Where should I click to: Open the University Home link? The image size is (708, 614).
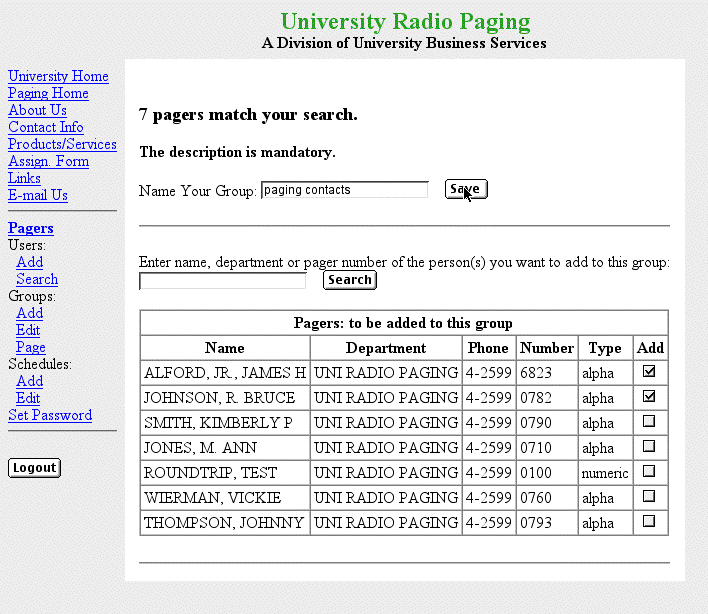(58, 76)
